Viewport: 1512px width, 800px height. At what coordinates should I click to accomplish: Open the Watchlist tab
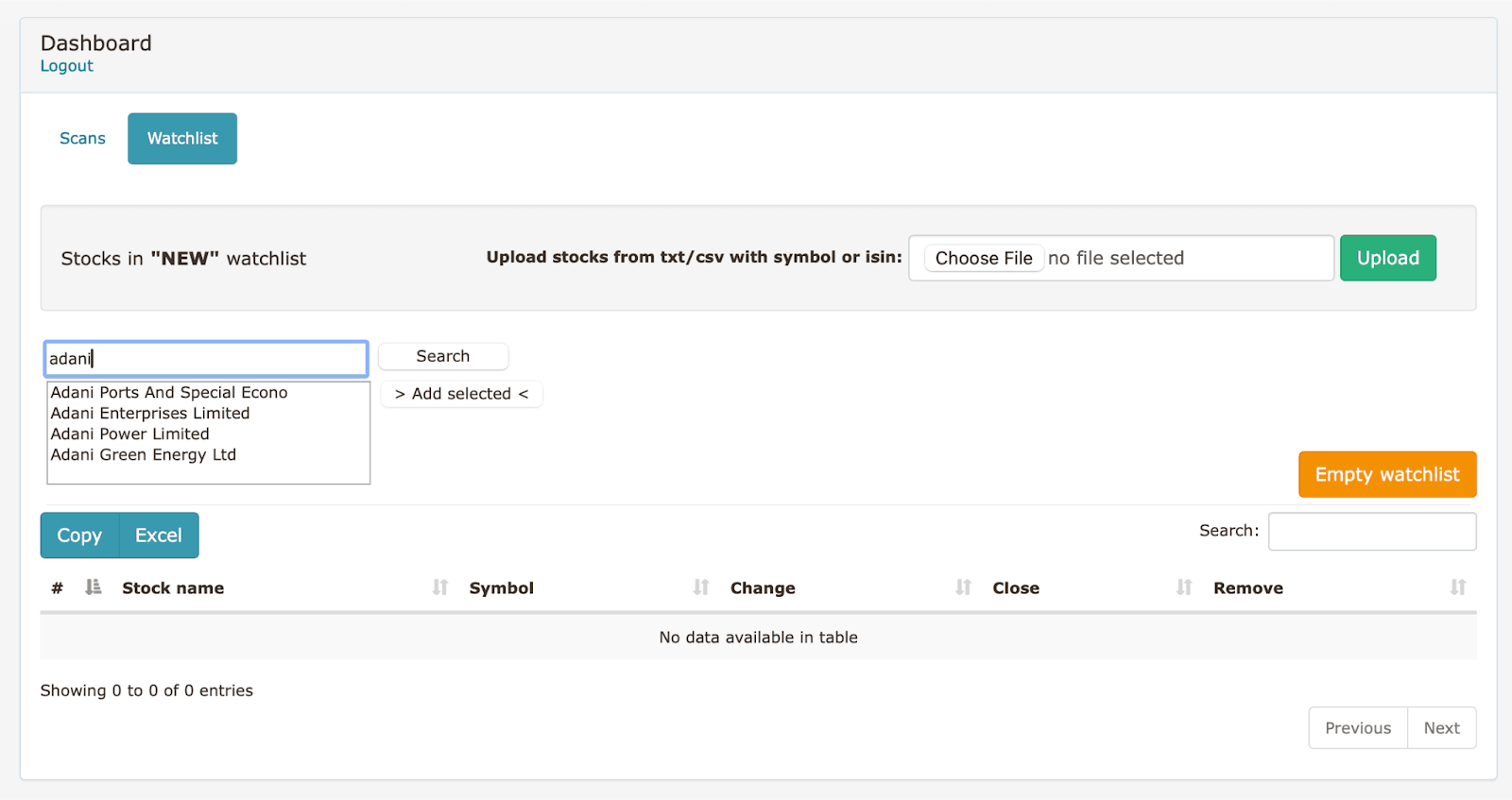click(x=182, y=139)
